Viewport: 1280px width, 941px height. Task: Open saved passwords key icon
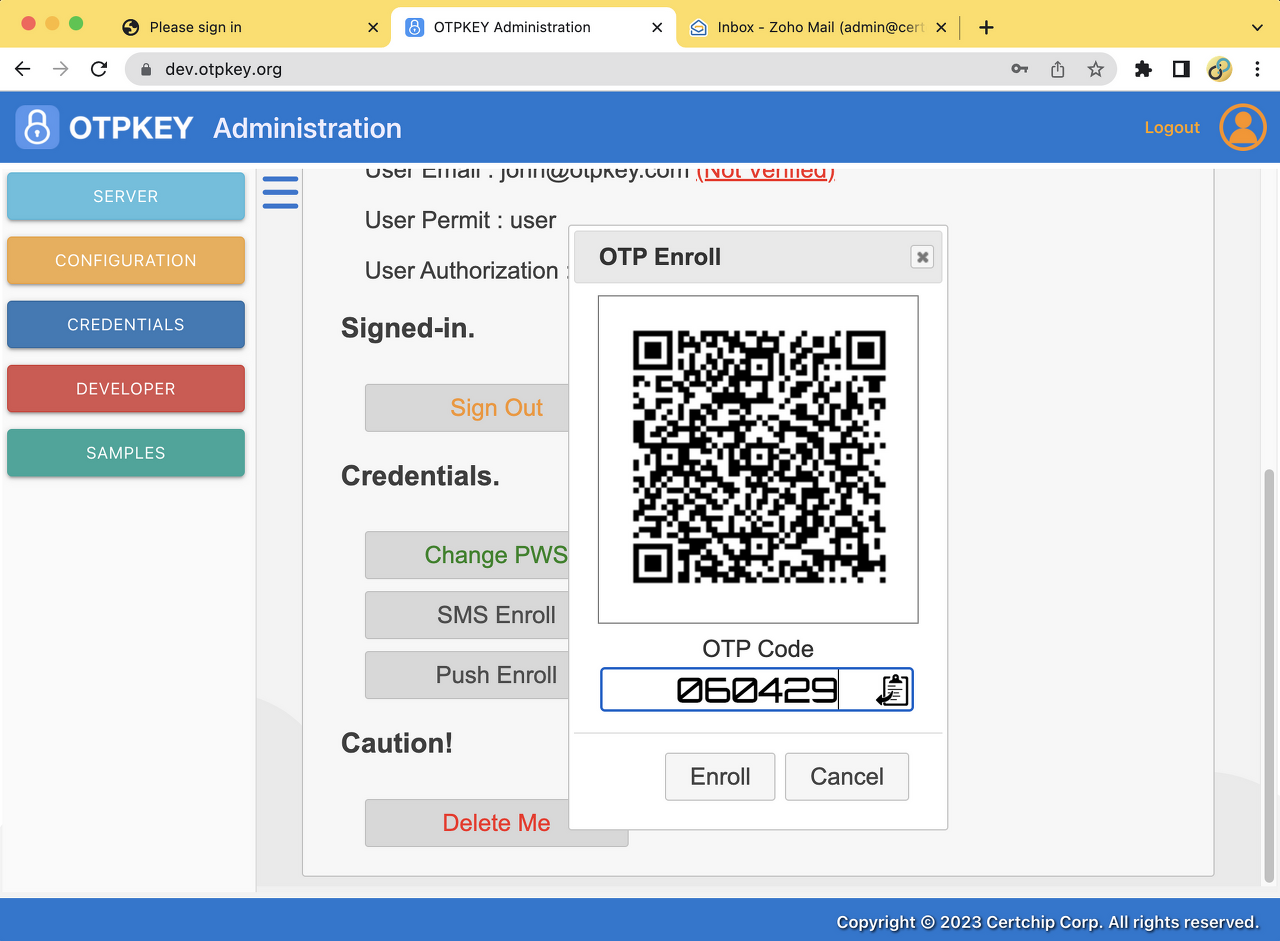(1019, 69)
